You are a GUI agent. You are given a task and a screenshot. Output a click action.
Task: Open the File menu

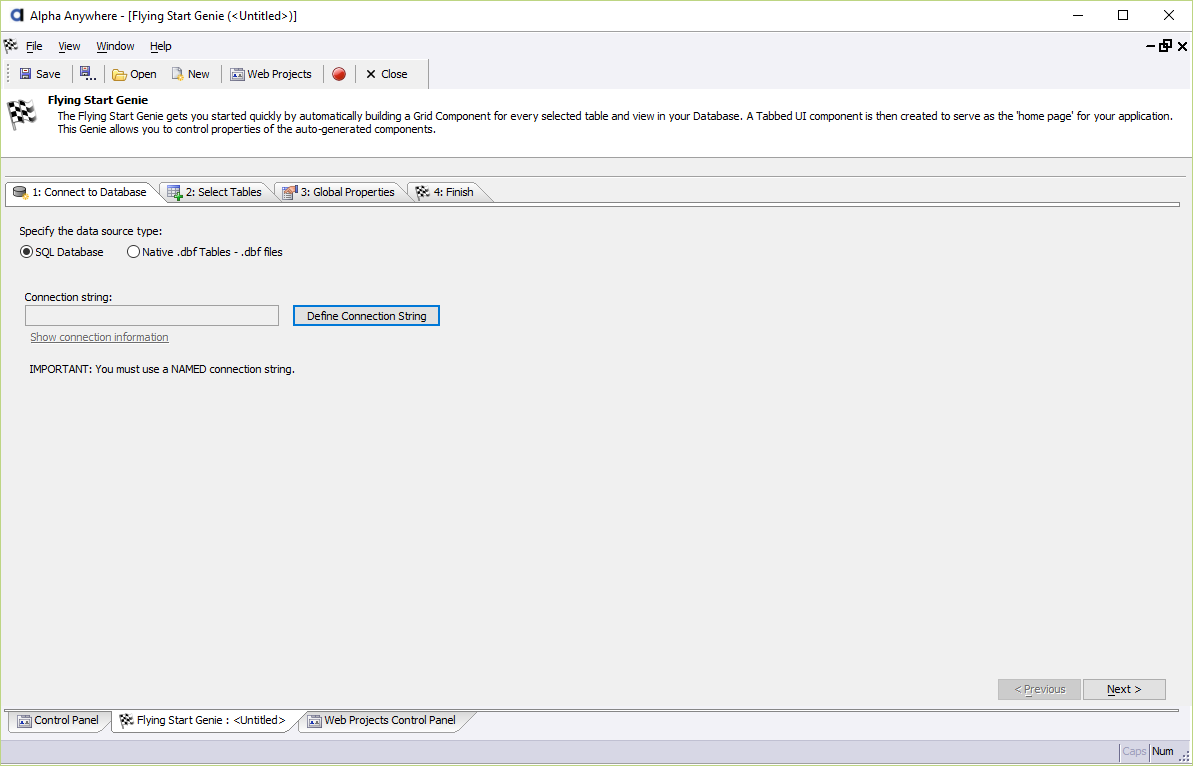pos(34,46)
